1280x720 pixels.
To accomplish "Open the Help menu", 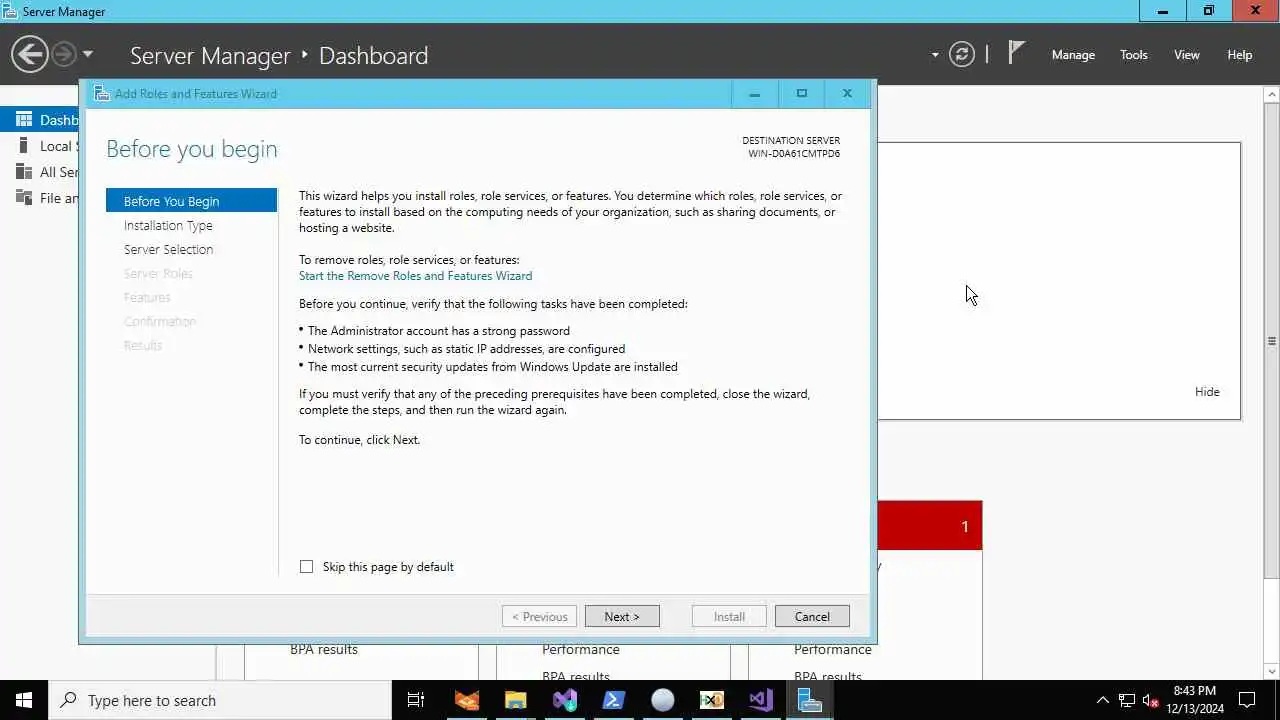I will pos(1239,55).
